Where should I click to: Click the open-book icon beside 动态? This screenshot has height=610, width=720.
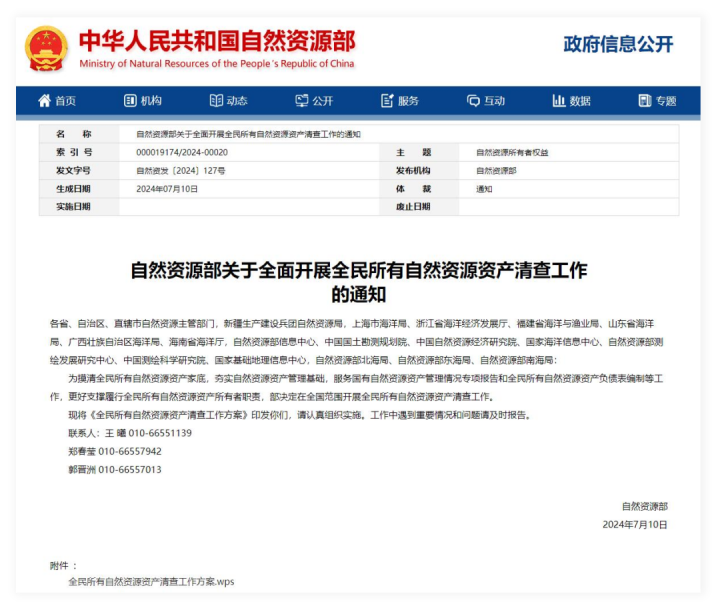point(216,101)
